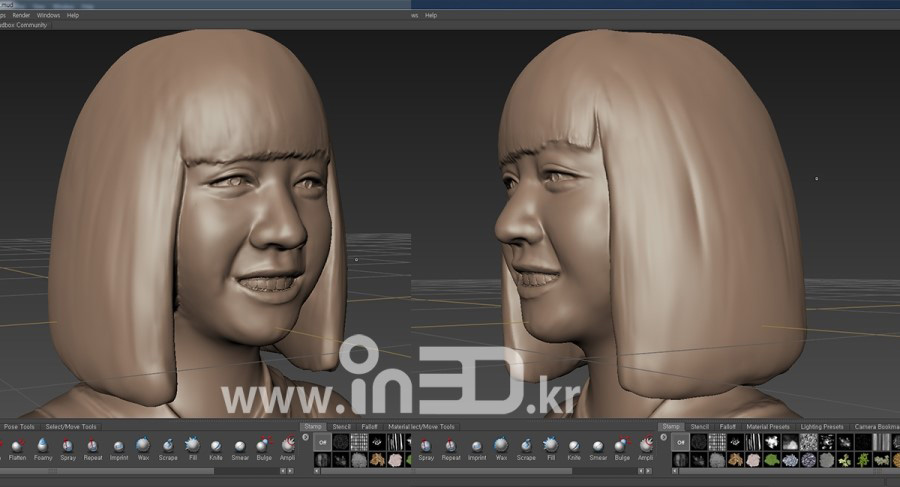The image size is (900, 487).
Task: Click left scroll arrow of left window tool tray
Action: [x=282, y=471]
